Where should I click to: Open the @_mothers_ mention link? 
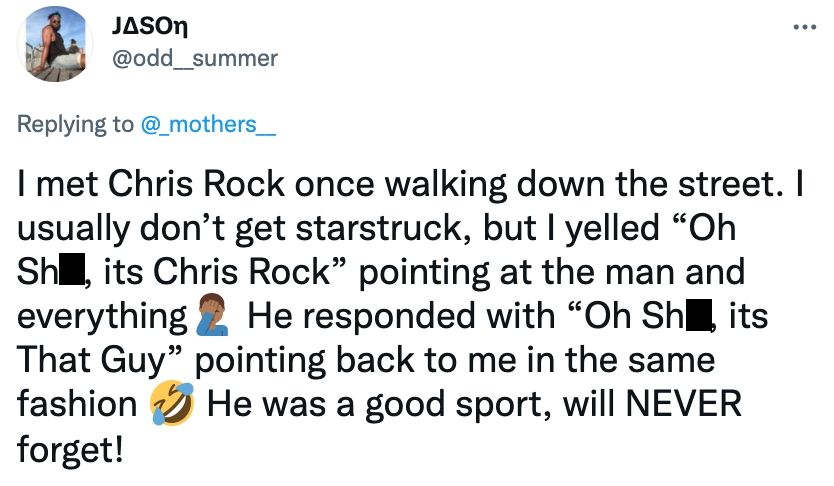(x=207, y=124)
